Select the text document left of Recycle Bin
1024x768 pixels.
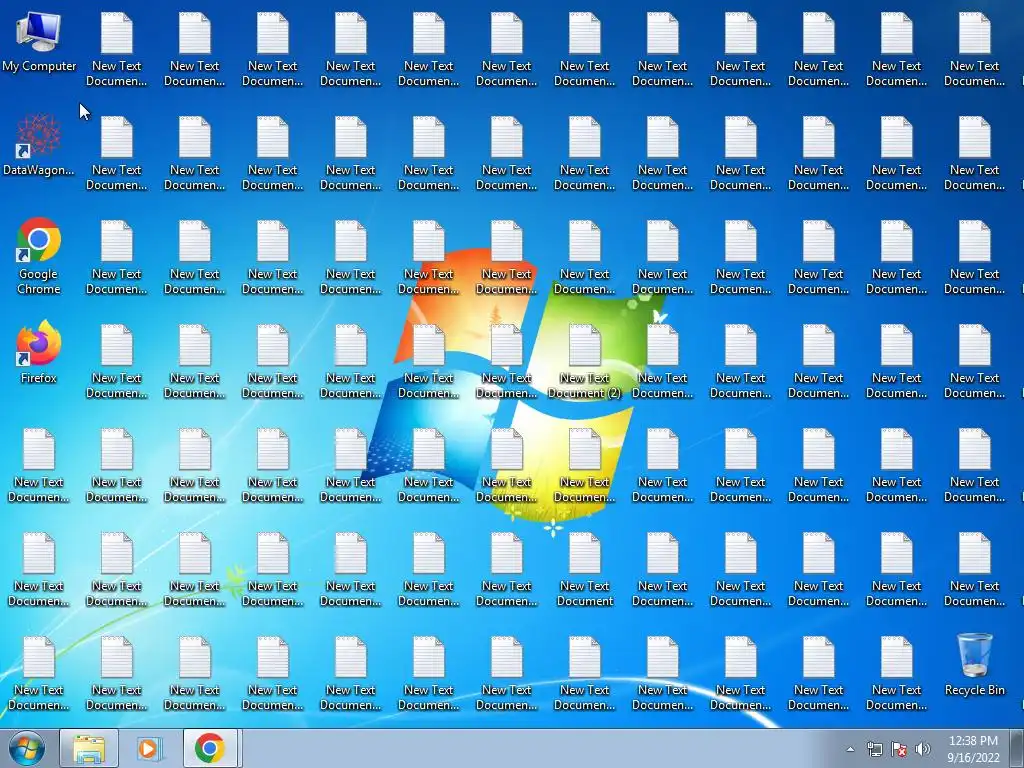pos(896,674)
